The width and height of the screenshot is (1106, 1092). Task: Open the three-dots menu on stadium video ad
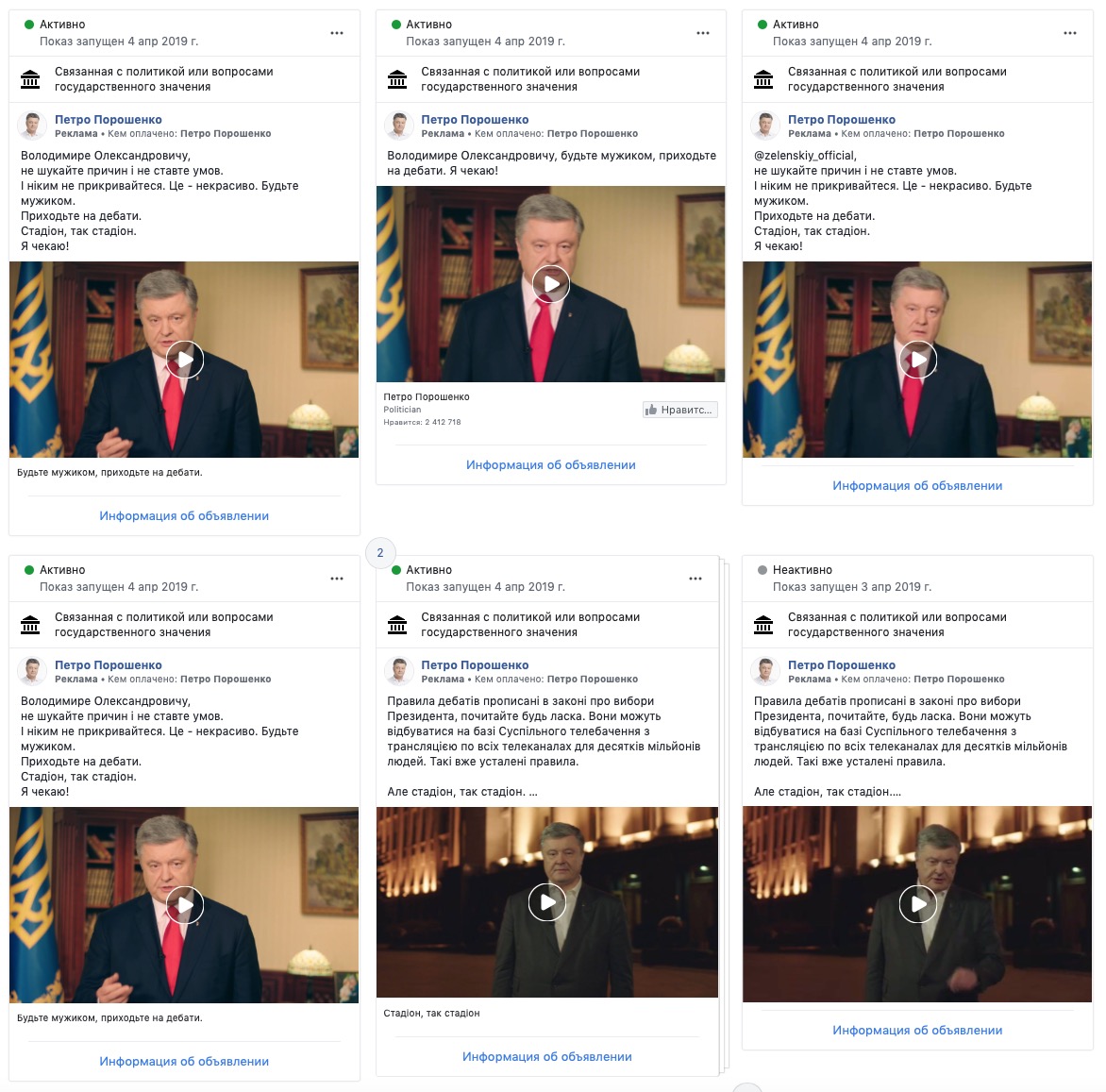(695, 579)
